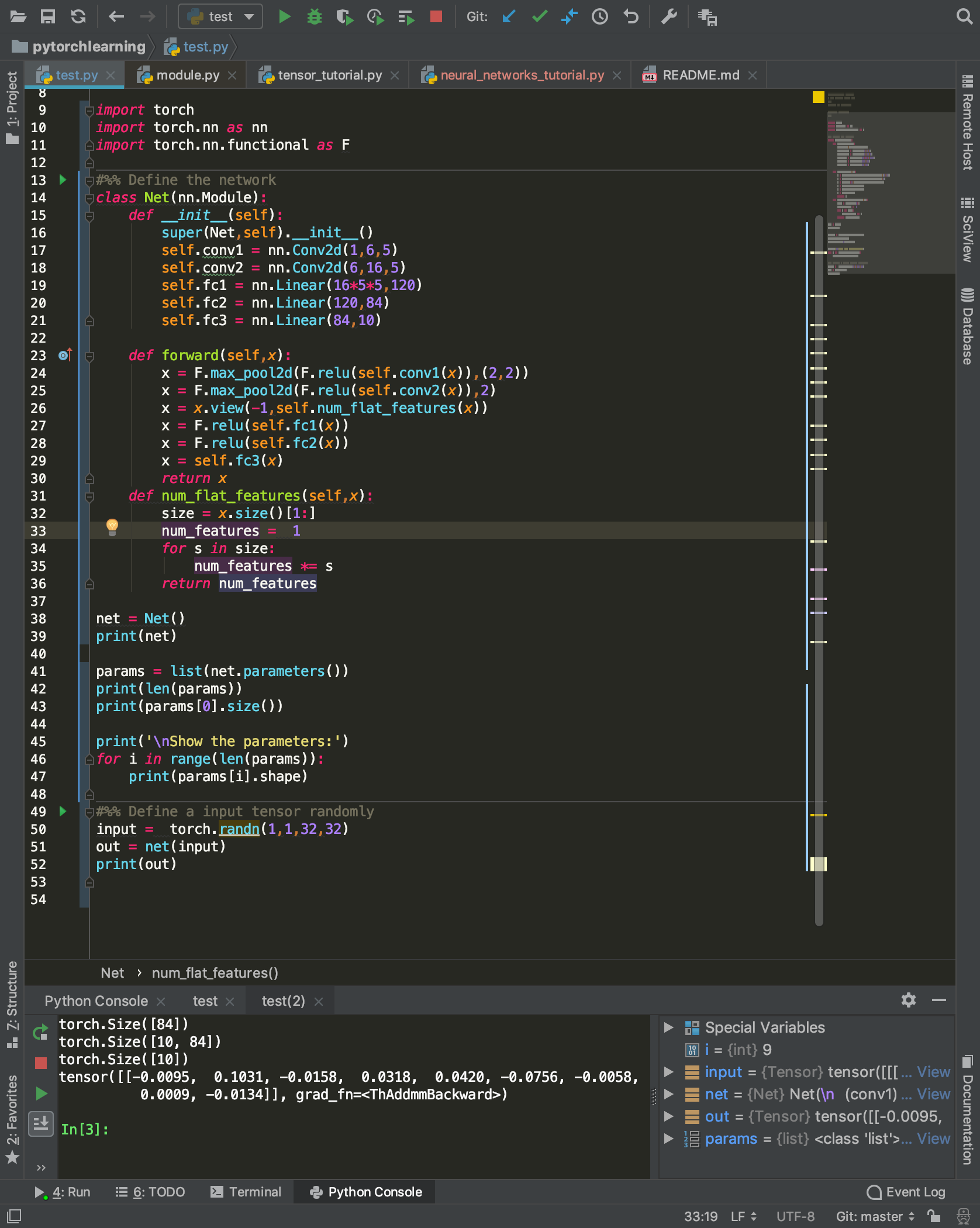Click the In[3] console input prompt
This screenshot has height=1228, width=980.
(85, 1129)
